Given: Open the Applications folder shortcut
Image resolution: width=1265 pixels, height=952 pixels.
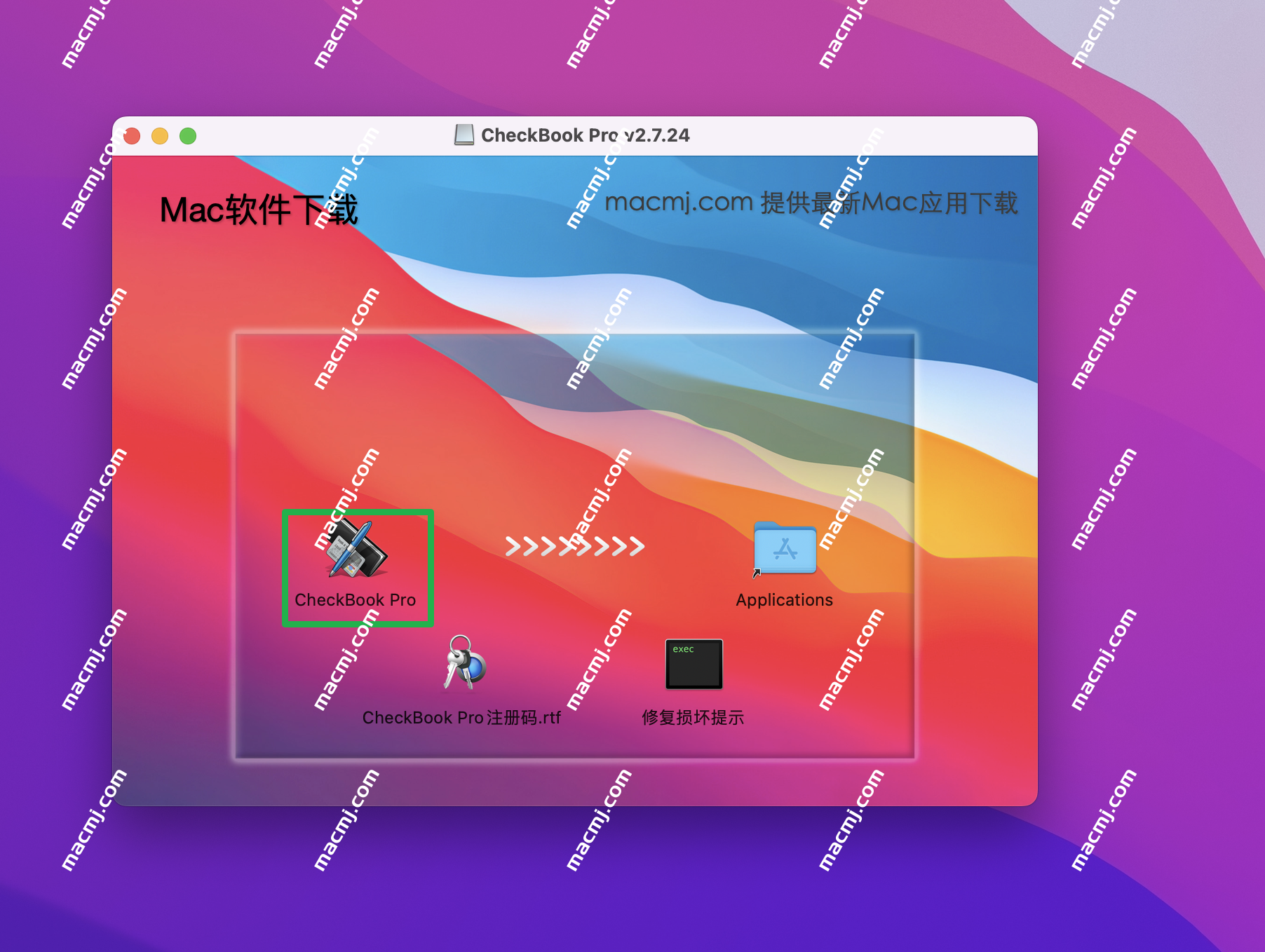Looking at the screenshot, I should [x=785, y=548].
